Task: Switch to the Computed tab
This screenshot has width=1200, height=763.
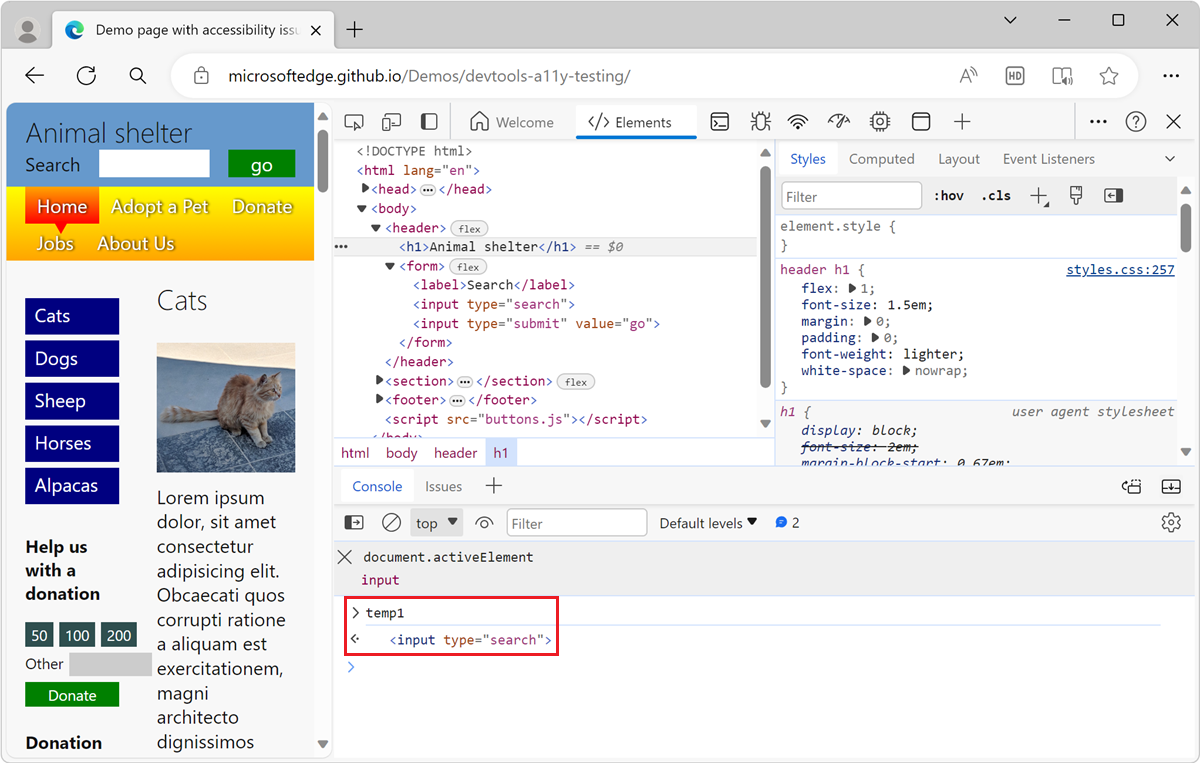Action: 882,158
